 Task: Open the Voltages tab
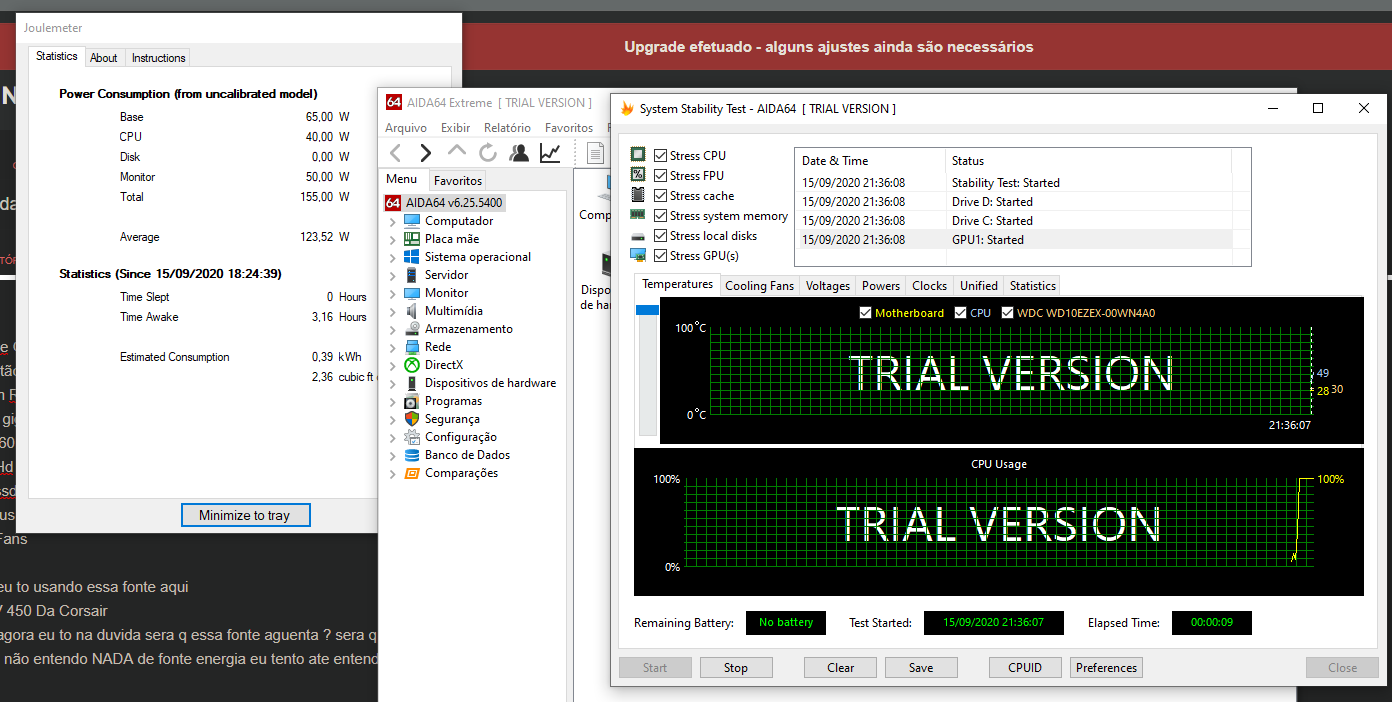click(x=828, y=286)
